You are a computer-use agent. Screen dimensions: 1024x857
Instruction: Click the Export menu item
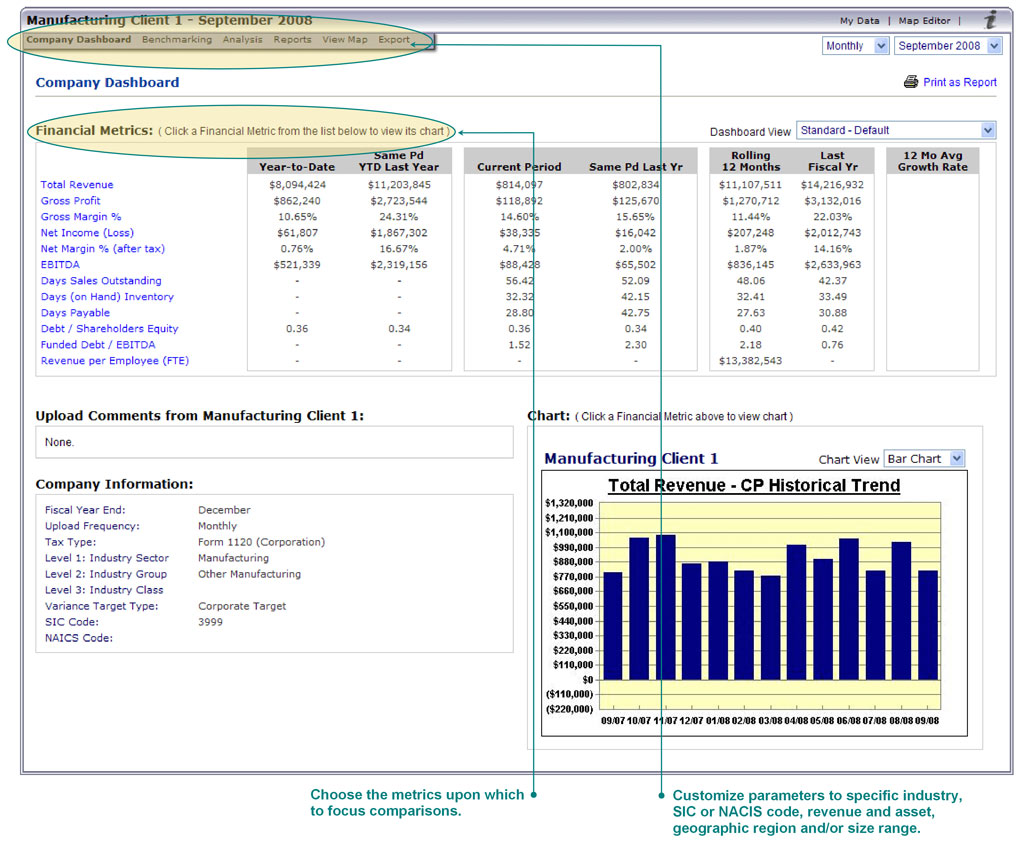394,40
